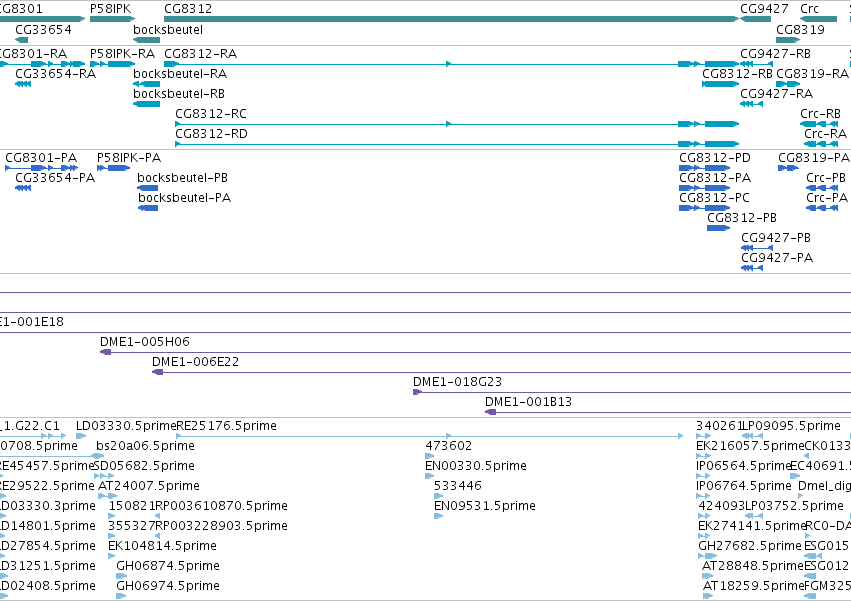Image resolution: width=851 pixels, height=601 pixels.
Task: Select the CG8312-PA protein label
Action: (715, 178)
